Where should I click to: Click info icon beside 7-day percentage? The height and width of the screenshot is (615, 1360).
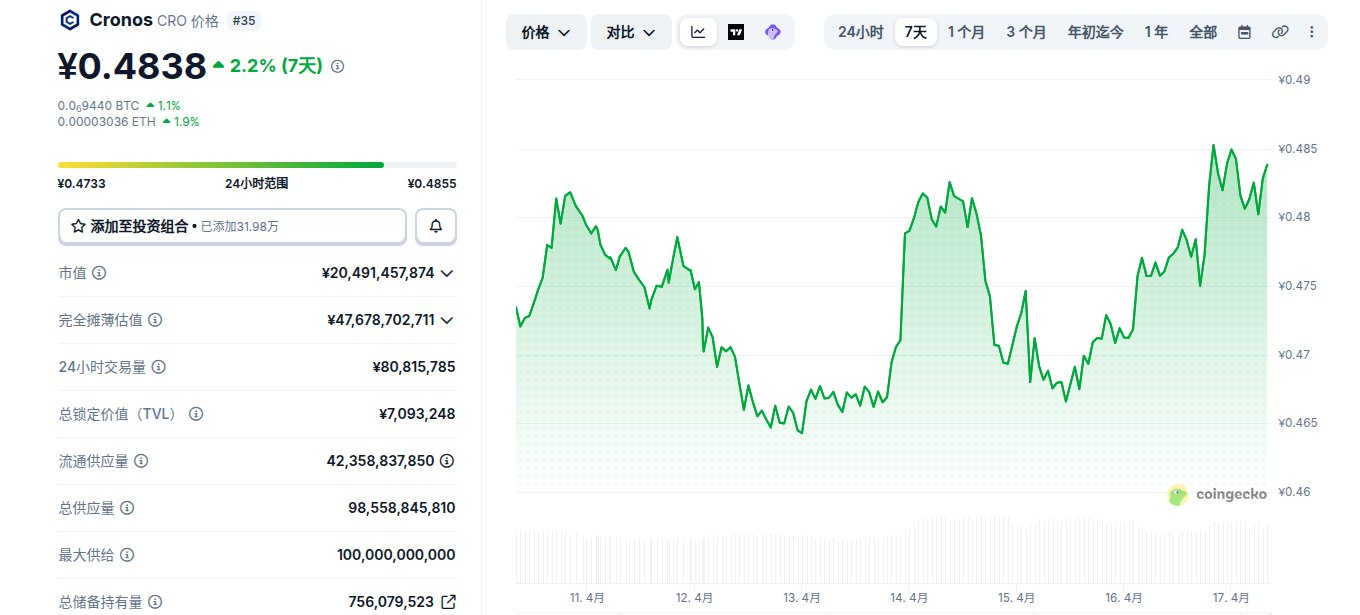coord(337,66)
